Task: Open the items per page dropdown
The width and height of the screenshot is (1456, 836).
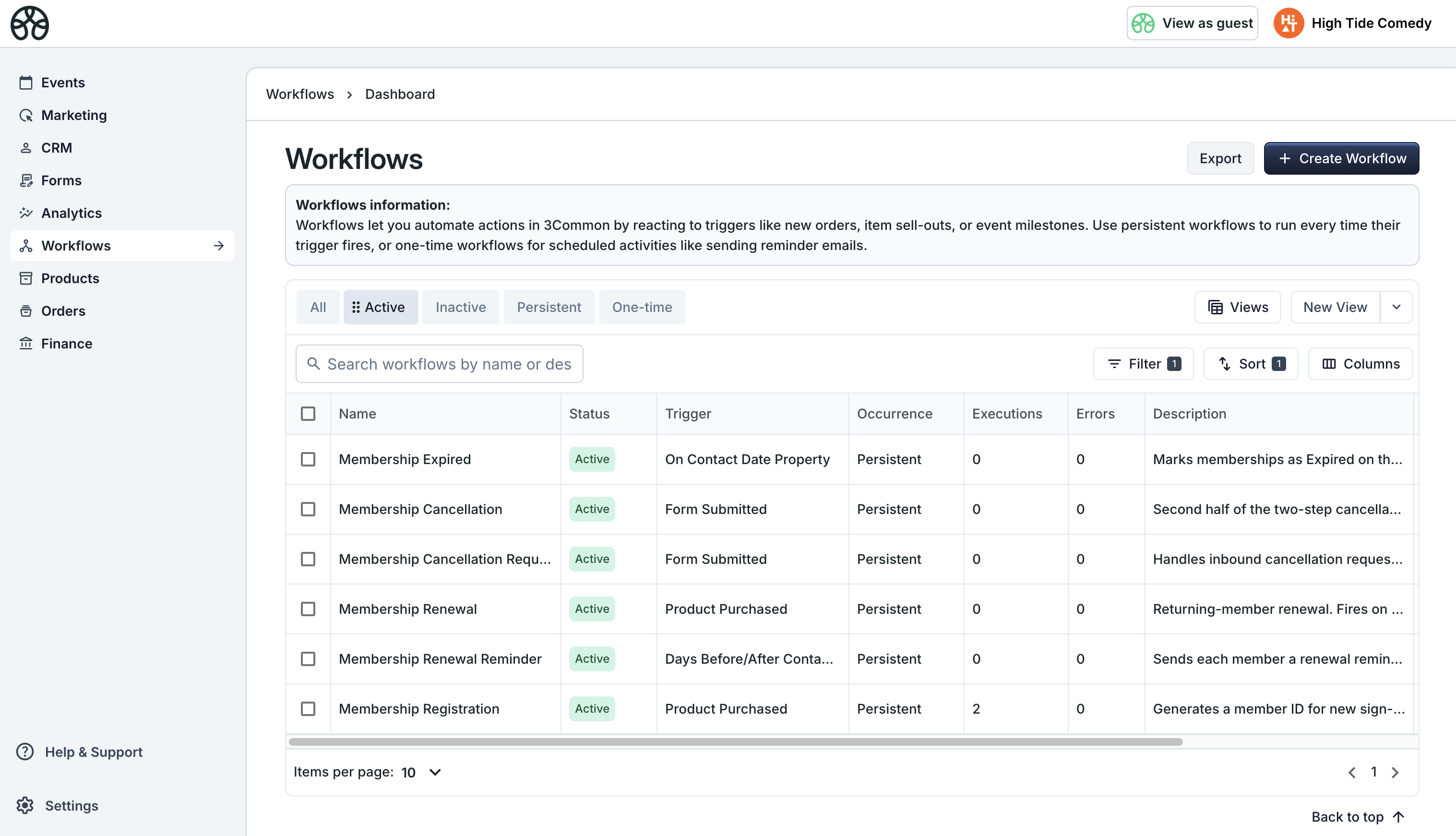Action: click(x=422, y=772)
